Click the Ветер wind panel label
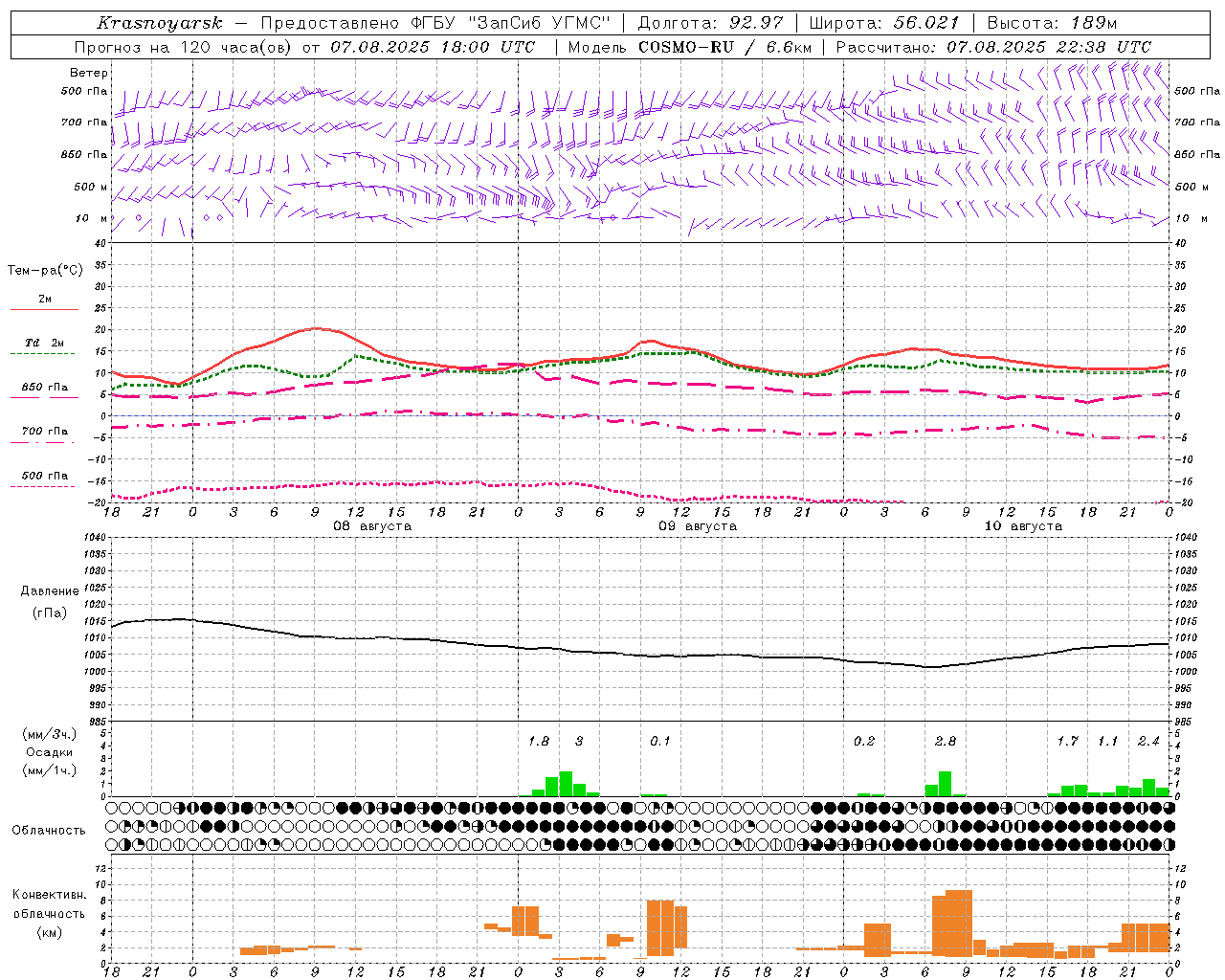This screenshot has width=1225, height=980. coord(89,73)
